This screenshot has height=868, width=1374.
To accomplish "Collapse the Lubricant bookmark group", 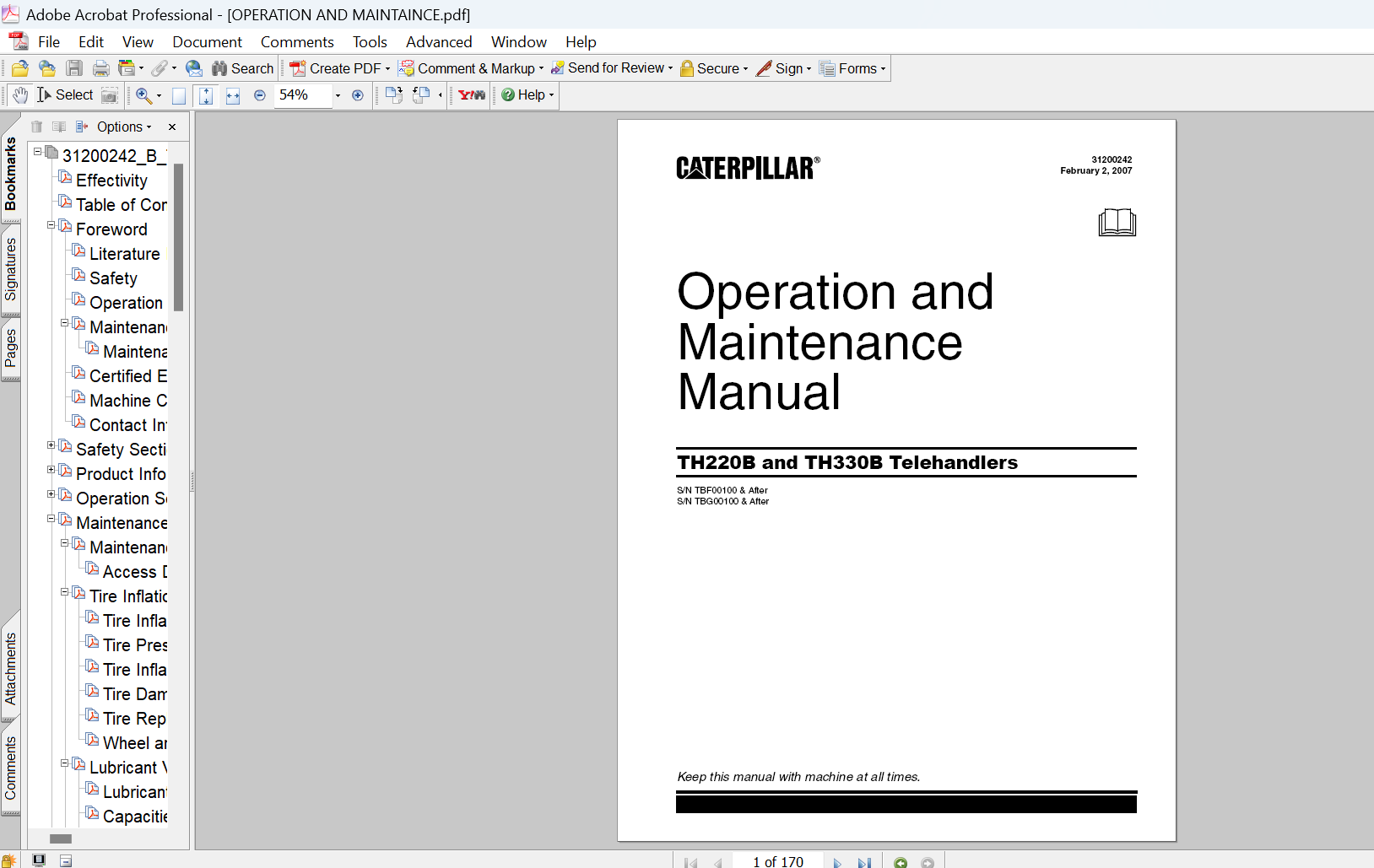I will pos(64,763).
